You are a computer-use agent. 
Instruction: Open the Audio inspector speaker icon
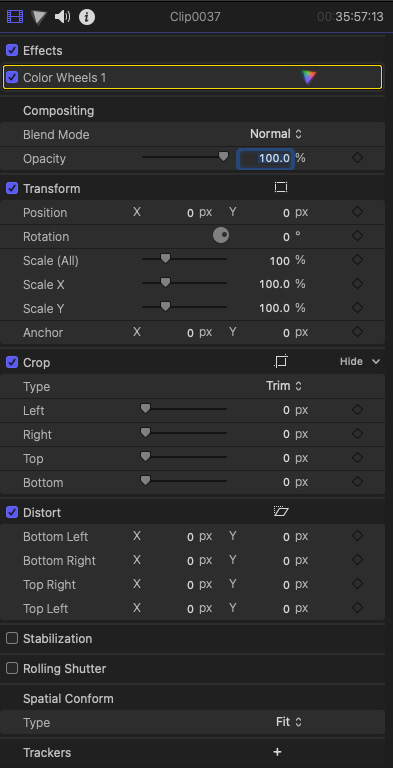pos(62,17)
